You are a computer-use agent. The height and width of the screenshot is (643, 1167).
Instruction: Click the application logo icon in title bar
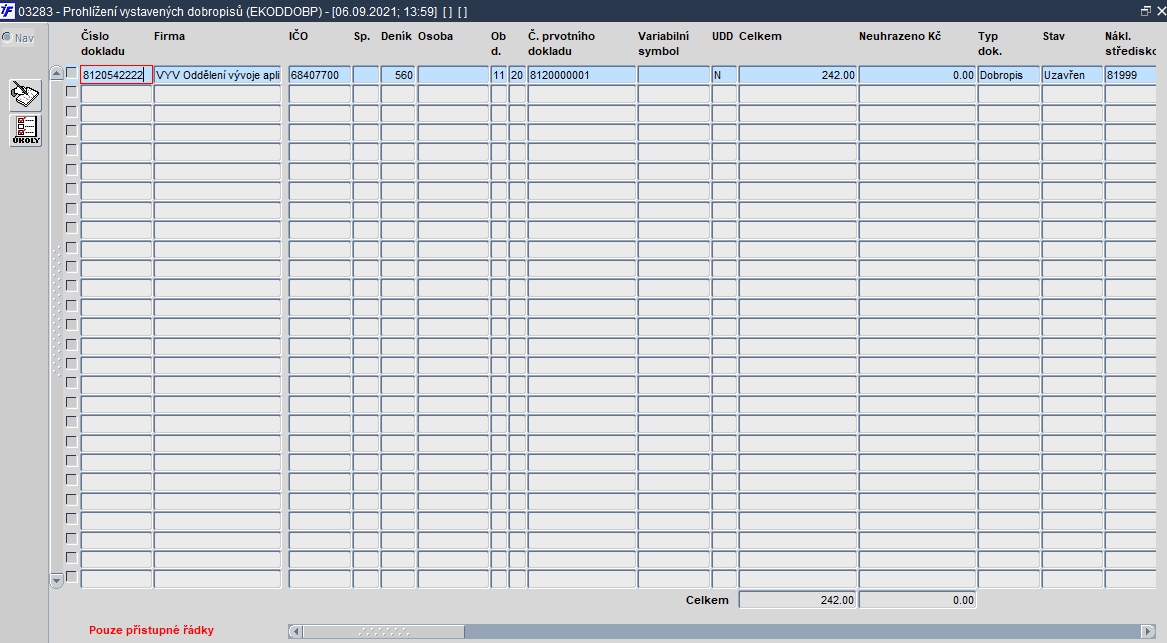pyautogui.click(x=7, y=11)
